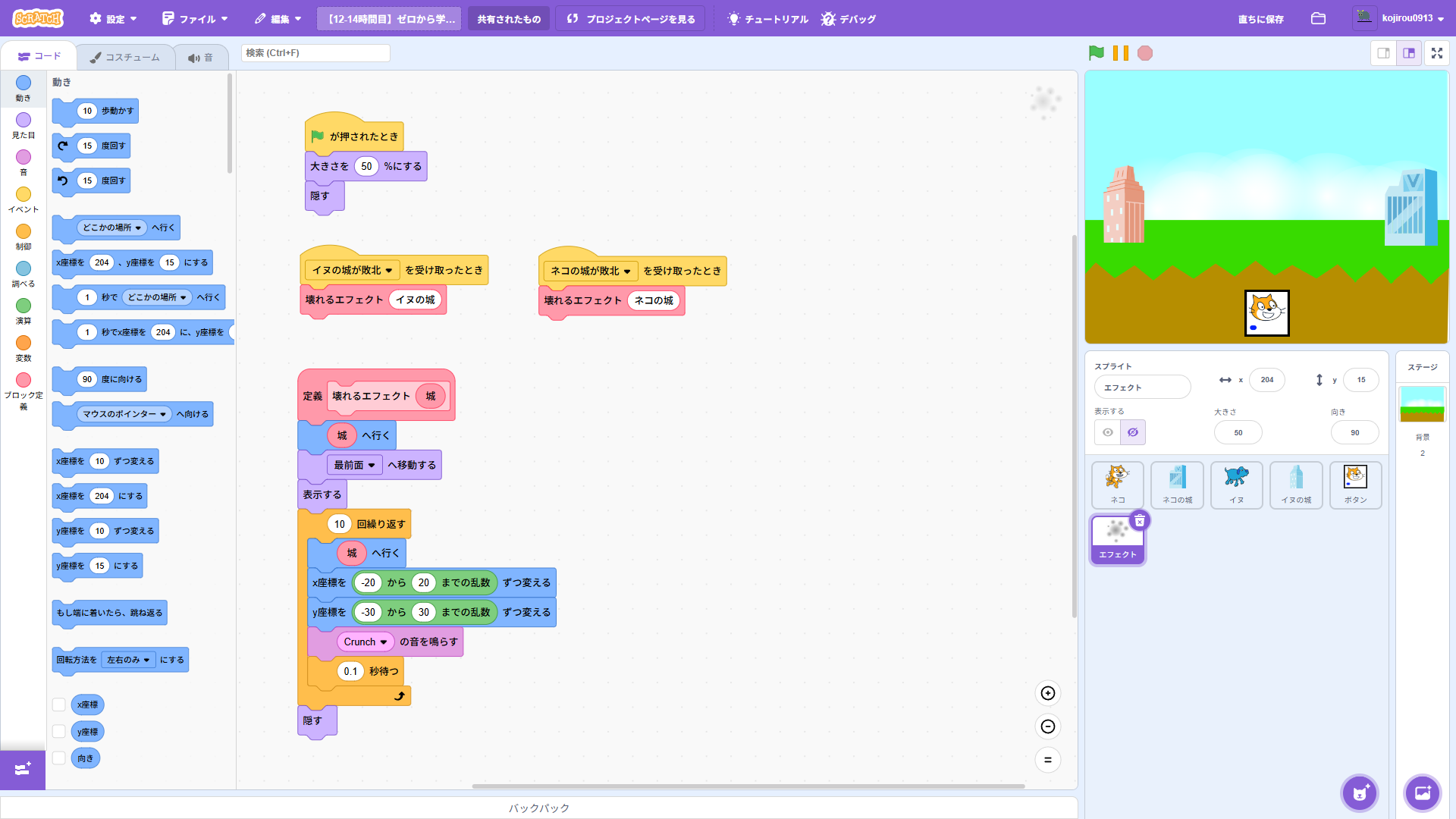Pause the project with pause icon
This screenshot has width=1456, height=819.
tap(1120, 53)
